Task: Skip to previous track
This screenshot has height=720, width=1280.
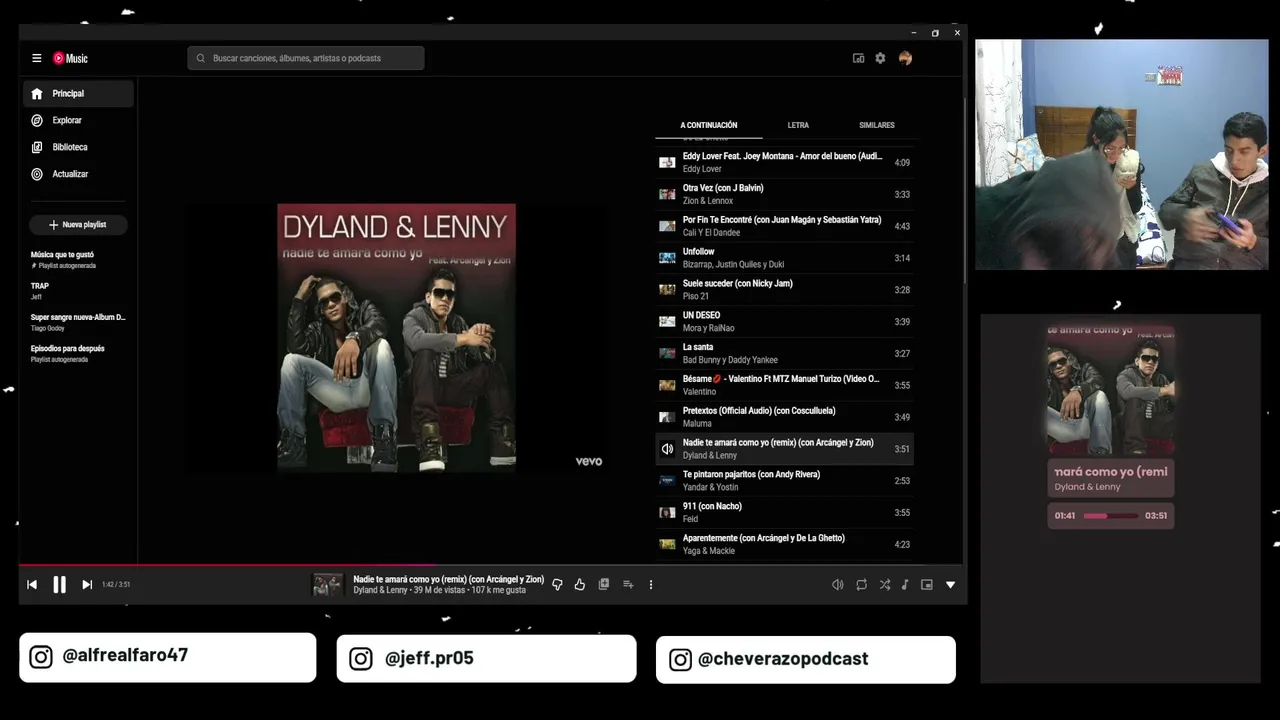Action: (x=32, y=585)
